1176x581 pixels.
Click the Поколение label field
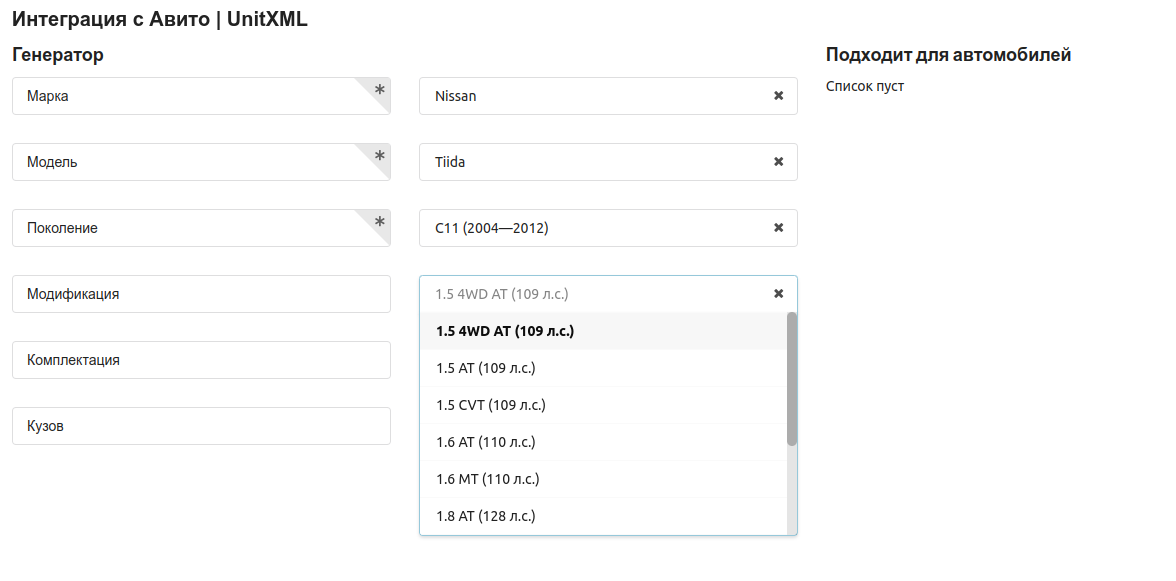coord(201,228)
